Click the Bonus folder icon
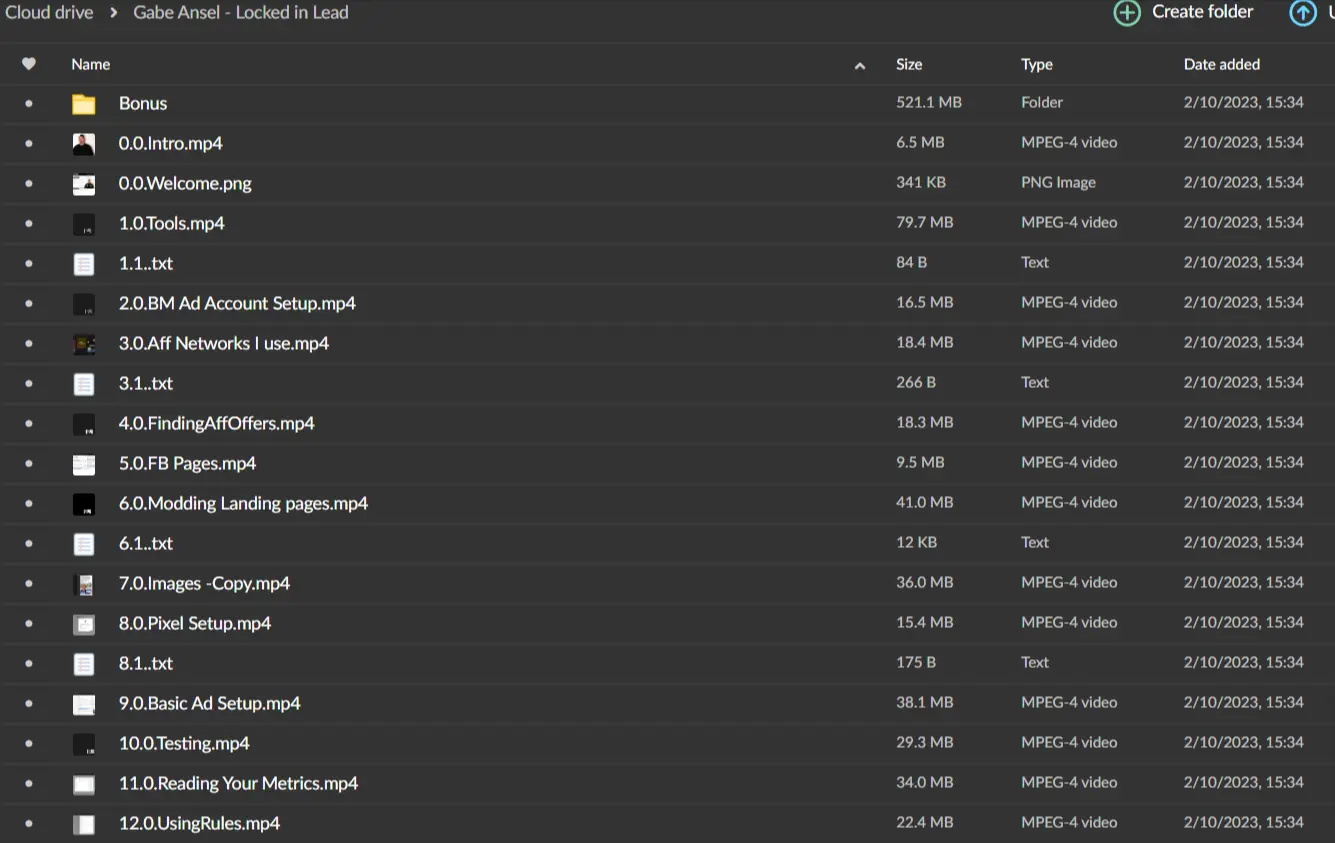Screen dimensions: 1335x843 pos(84,104)
